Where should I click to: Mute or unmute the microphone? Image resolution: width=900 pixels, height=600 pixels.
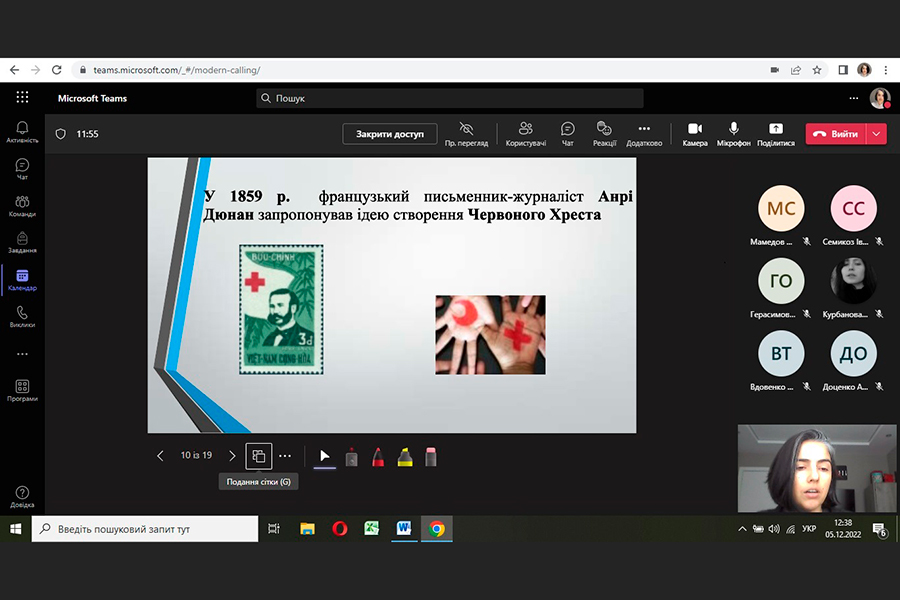(733, 133)
